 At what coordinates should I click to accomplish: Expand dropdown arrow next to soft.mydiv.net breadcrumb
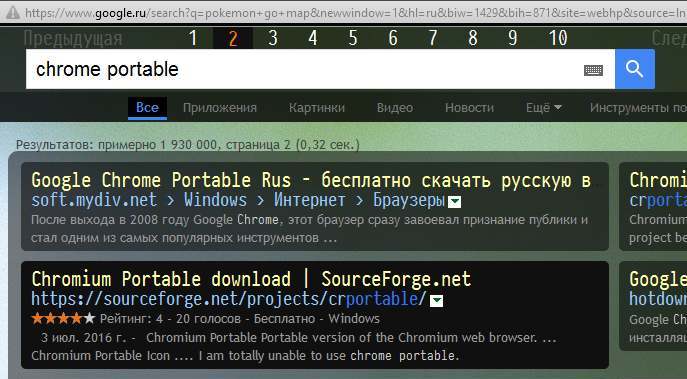pos(455,202)
